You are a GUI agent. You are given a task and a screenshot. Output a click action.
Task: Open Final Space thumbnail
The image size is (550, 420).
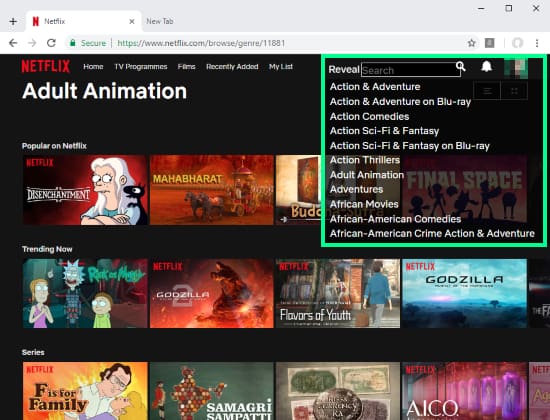pos(464,189)
